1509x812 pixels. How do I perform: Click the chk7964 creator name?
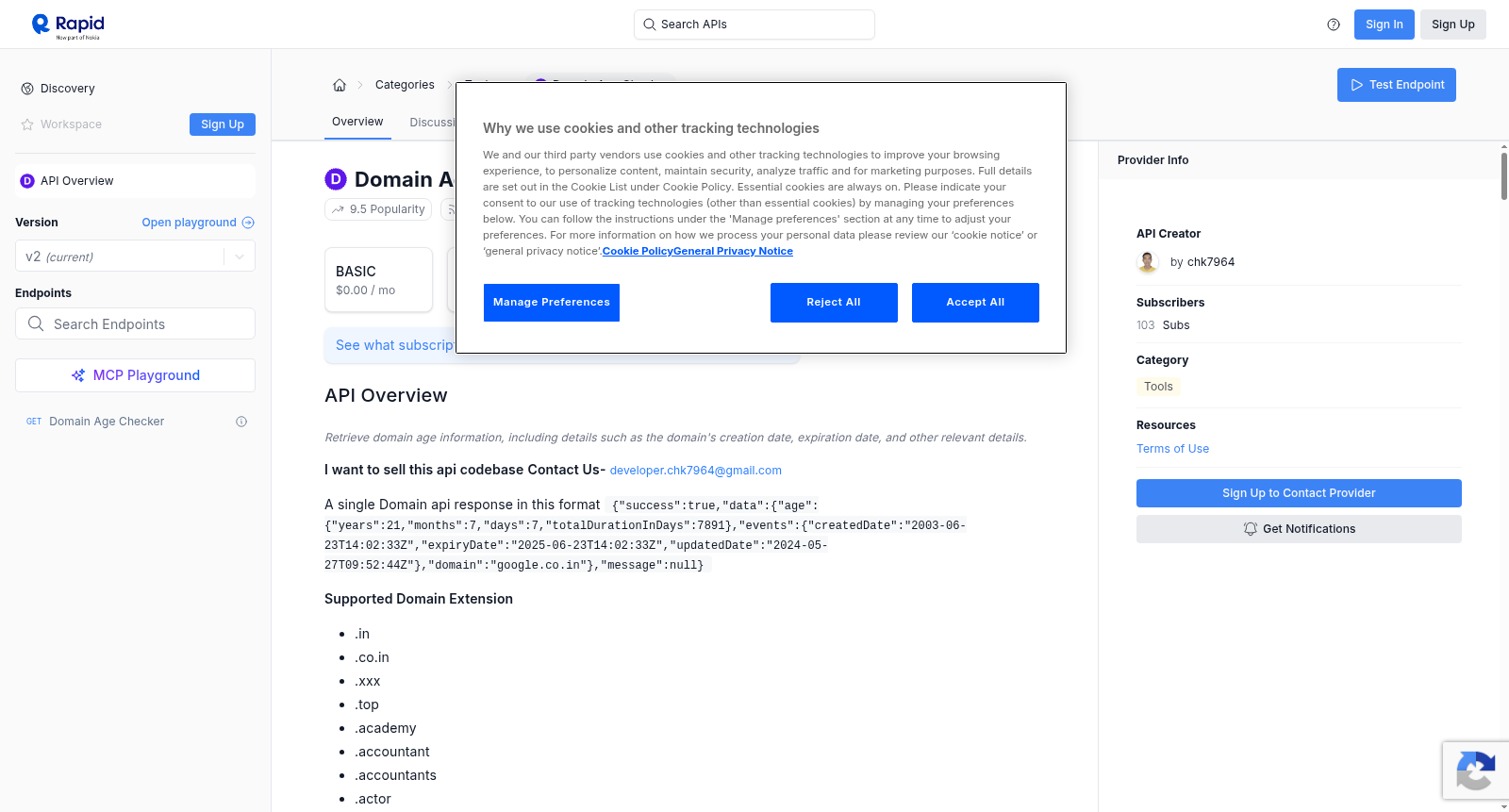coord(1211,262)
